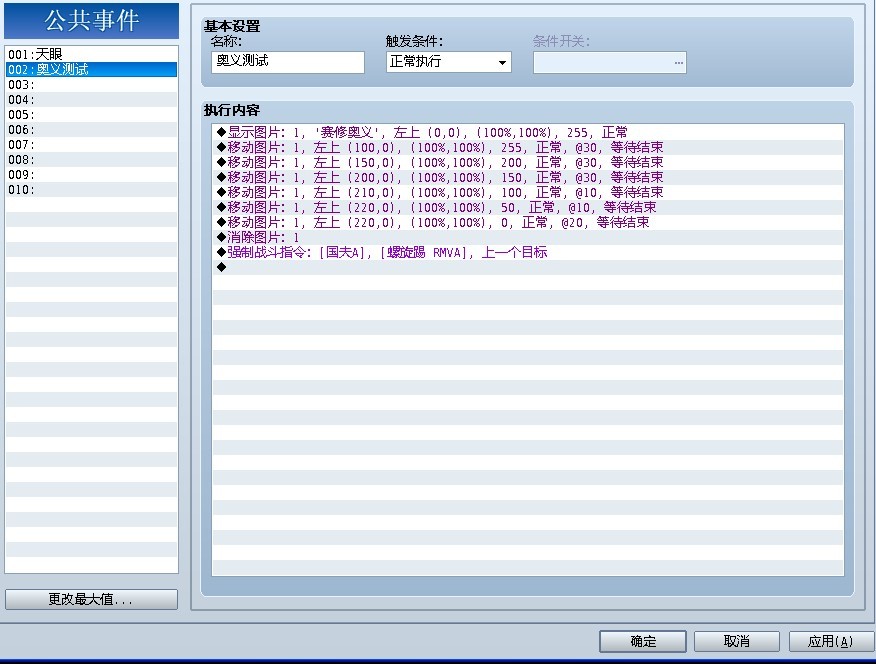
Task: Select the 强制战斗指令 command line
Action: pos(527,252)
